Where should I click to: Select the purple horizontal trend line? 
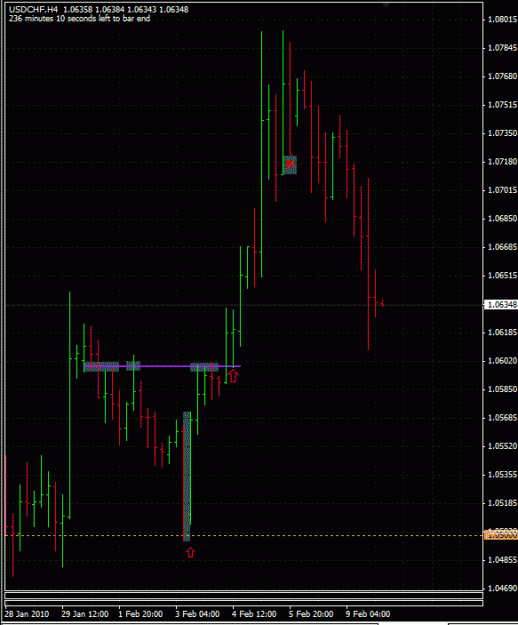point(163,366)
